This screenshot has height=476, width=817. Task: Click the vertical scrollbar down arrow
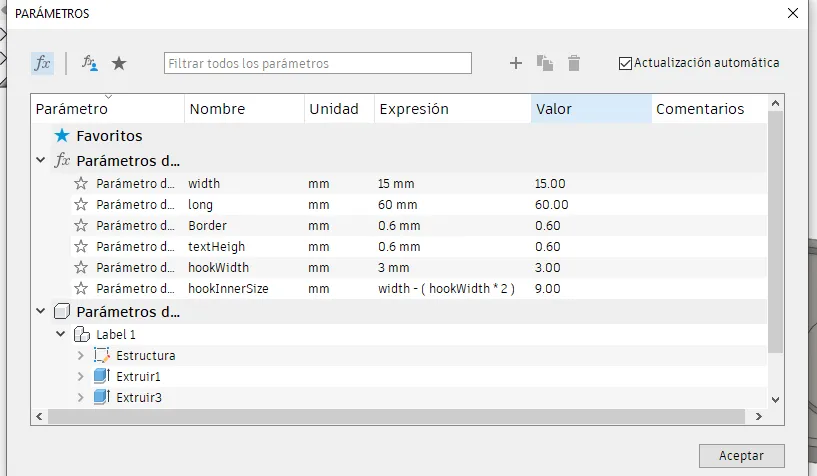coord(775,398)
